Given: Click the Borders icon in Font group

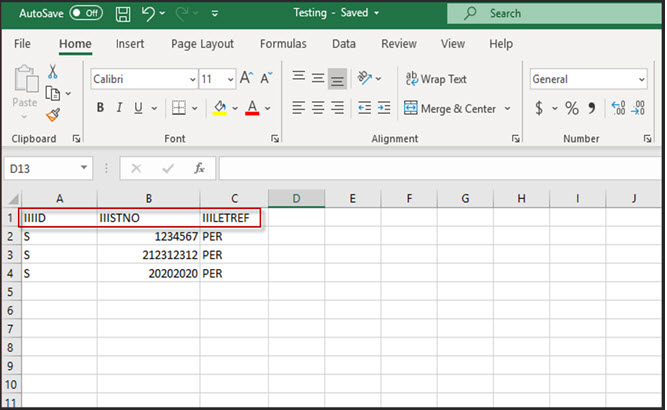Looking at the screenshot, I should coord(178,108).
